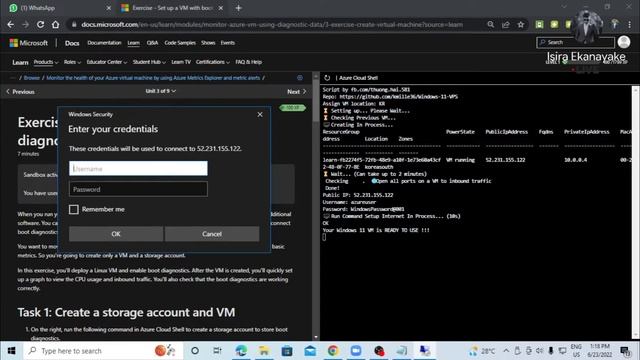Close the Windows Security dialog with X
Viewport: 640px width, 360px height.
click(x=260, y=114)
